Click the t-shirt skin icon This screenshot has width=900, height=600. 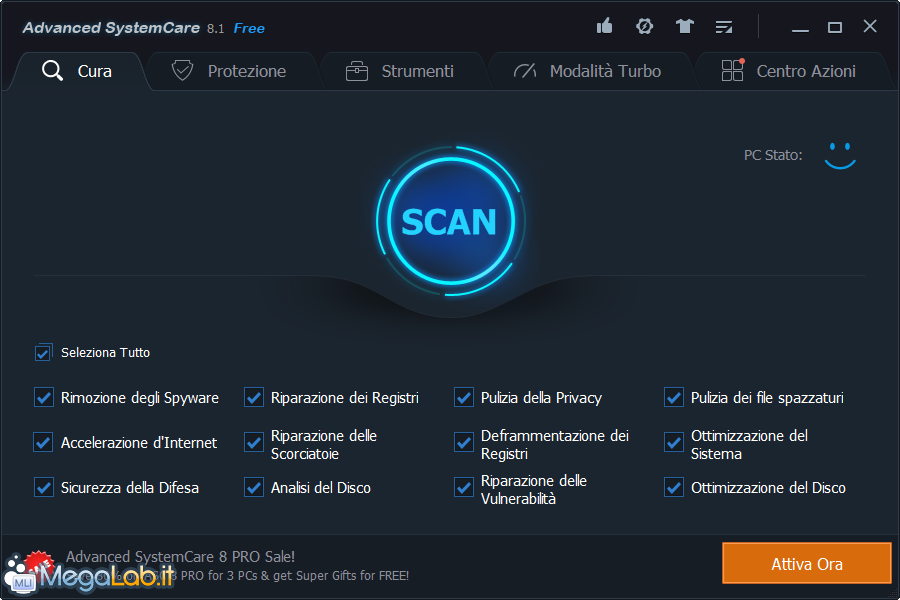coord(684,26)
